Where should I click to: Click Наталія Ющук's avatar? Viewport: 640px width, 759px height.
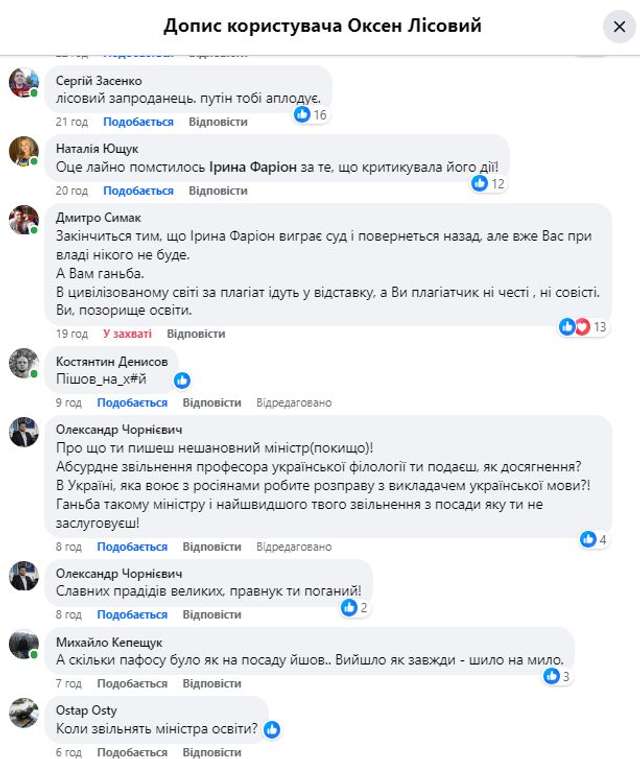pyautogui.click(x=24, y=151)
